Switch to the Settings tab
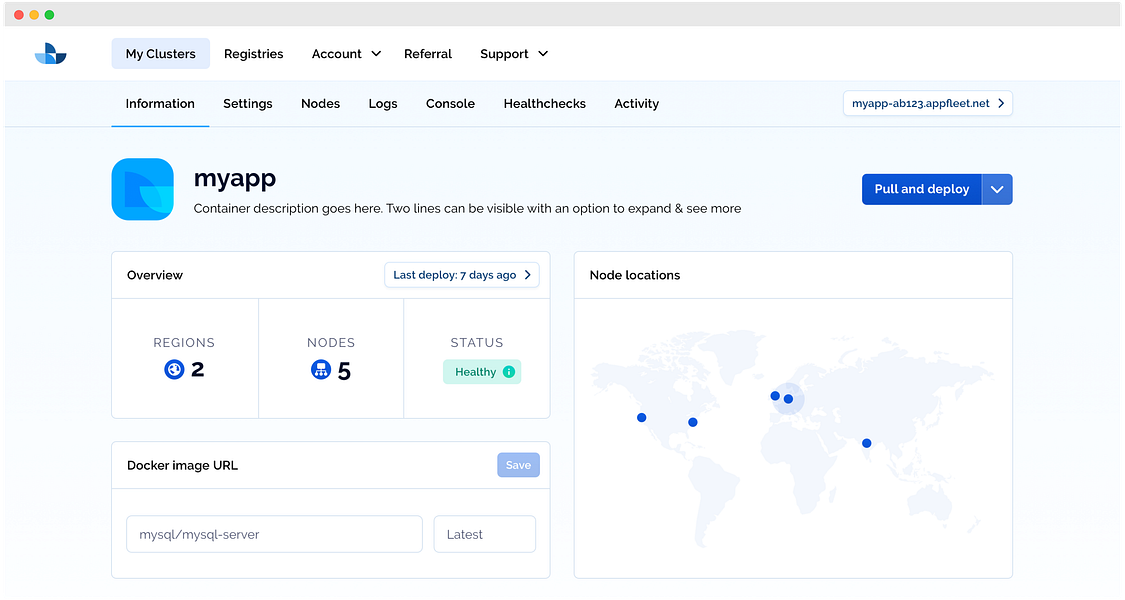This screenshot has height=600, width=1125. coord(248,103)
